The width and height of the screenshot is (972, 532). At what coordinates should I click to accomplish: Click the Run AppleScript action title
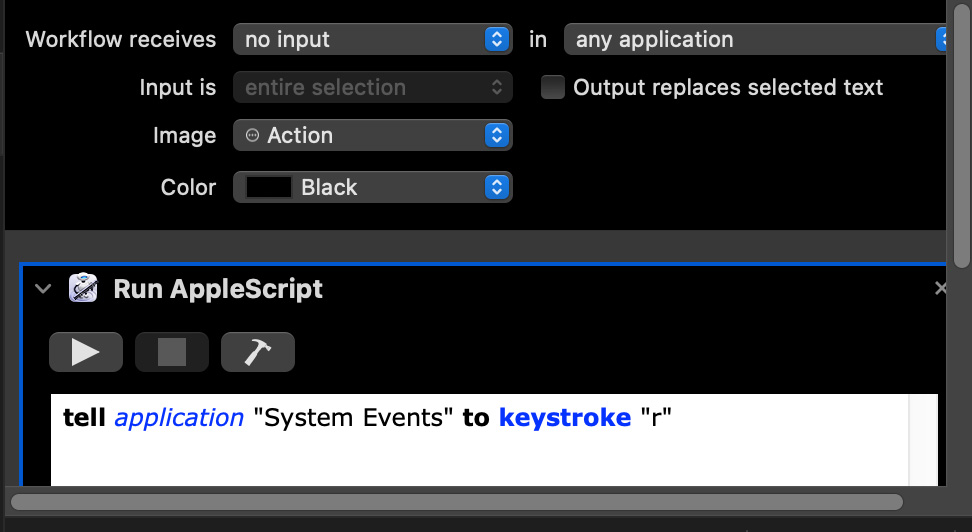click(x=218, y=289)
